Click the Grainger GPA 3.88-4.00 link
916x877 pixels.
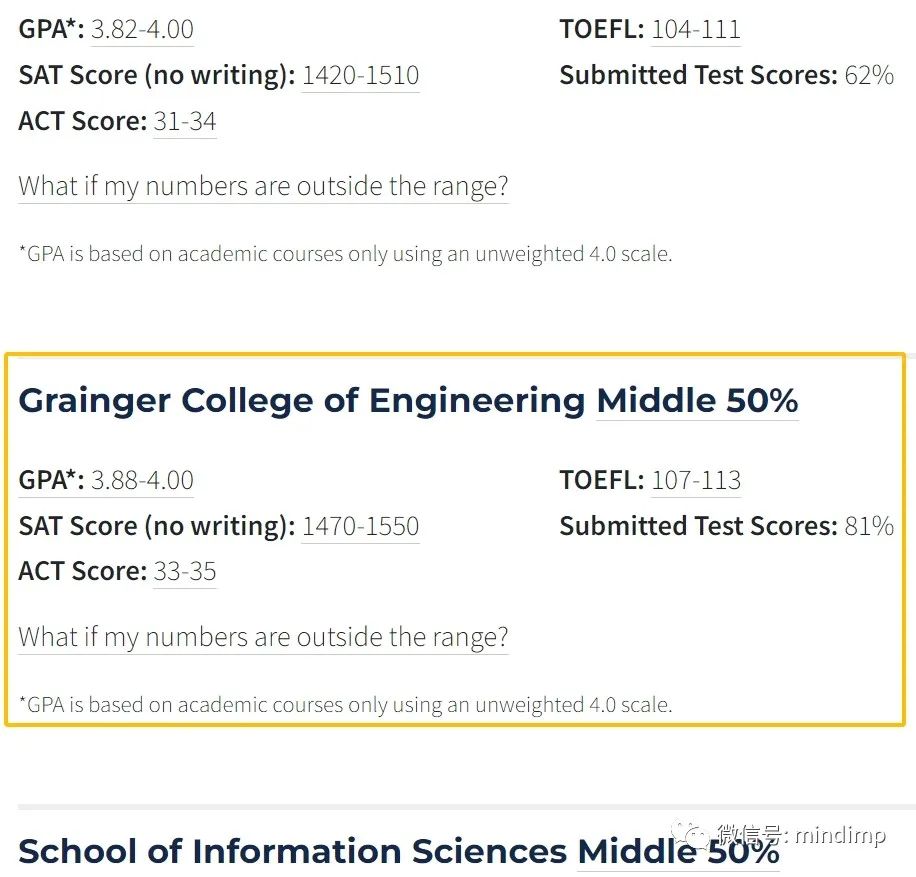[142, 480]
